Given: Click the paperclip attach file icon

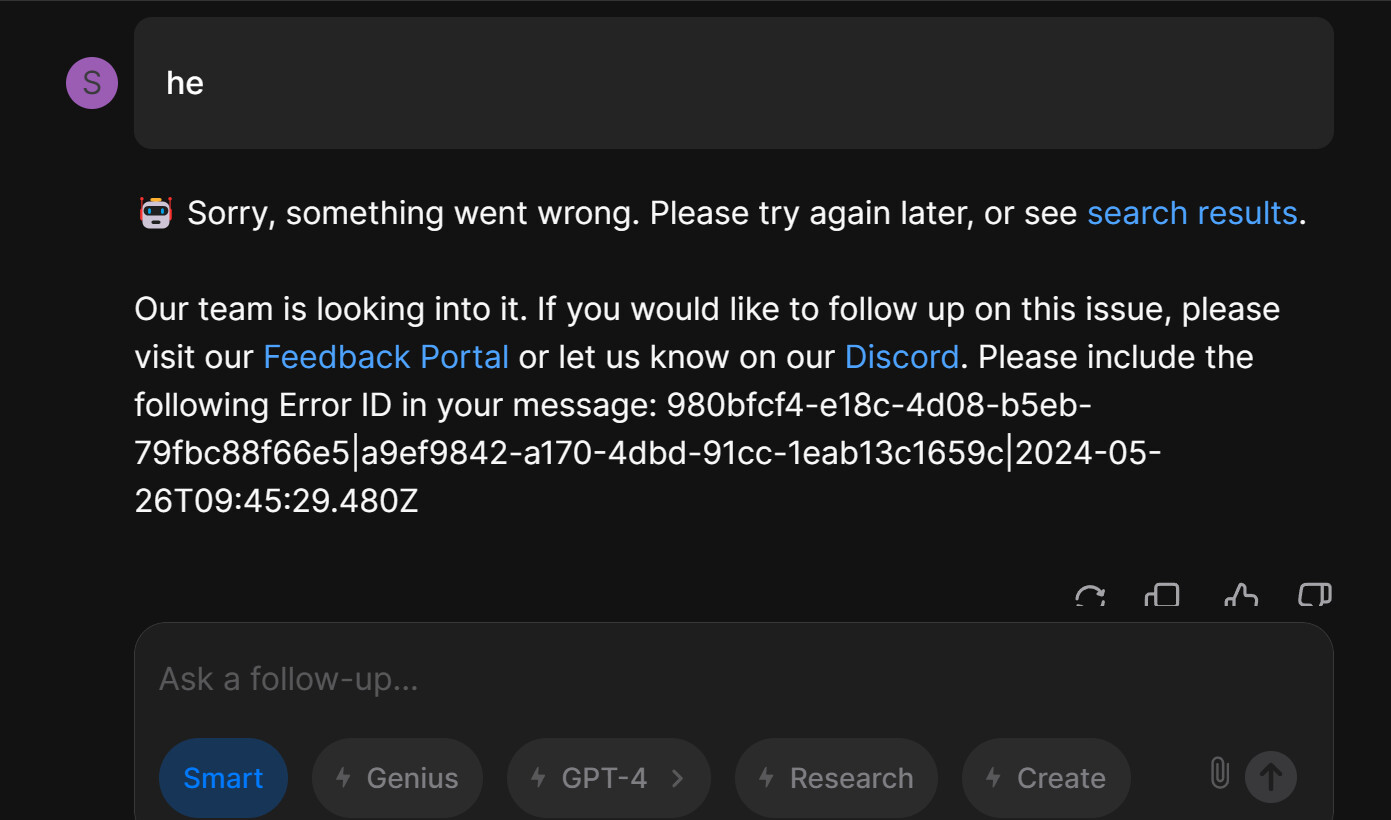Looking at the screenshot, I should point(1219,773).
